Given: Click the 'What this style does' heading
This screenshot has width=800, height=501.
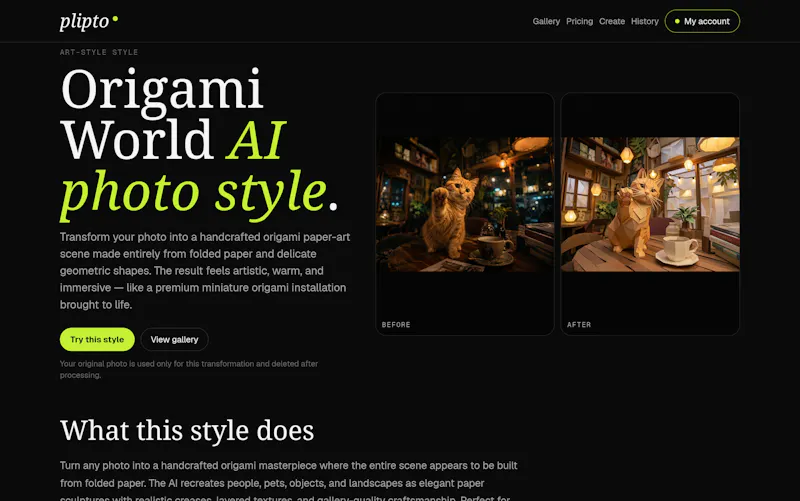Looking at the screenshot, I should [187, 430].
